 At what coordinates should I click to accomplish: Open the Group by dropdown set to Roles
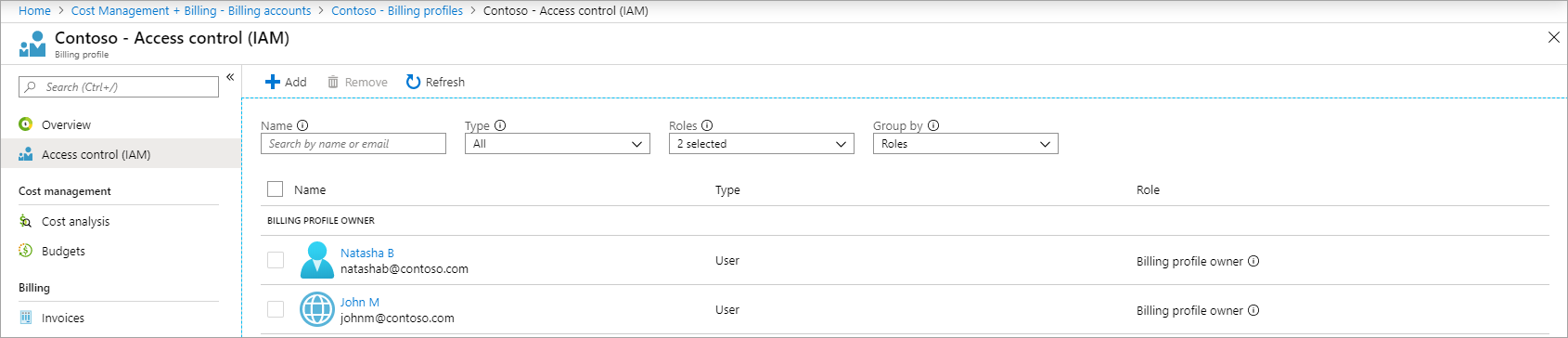[x=966, y=144]
